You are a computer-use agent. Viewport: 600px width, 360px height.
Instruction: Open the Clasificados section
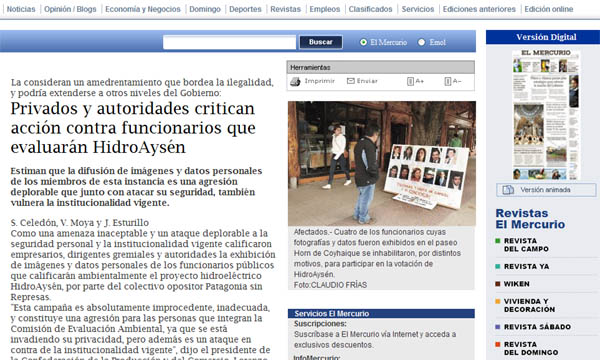coord(370,9)
